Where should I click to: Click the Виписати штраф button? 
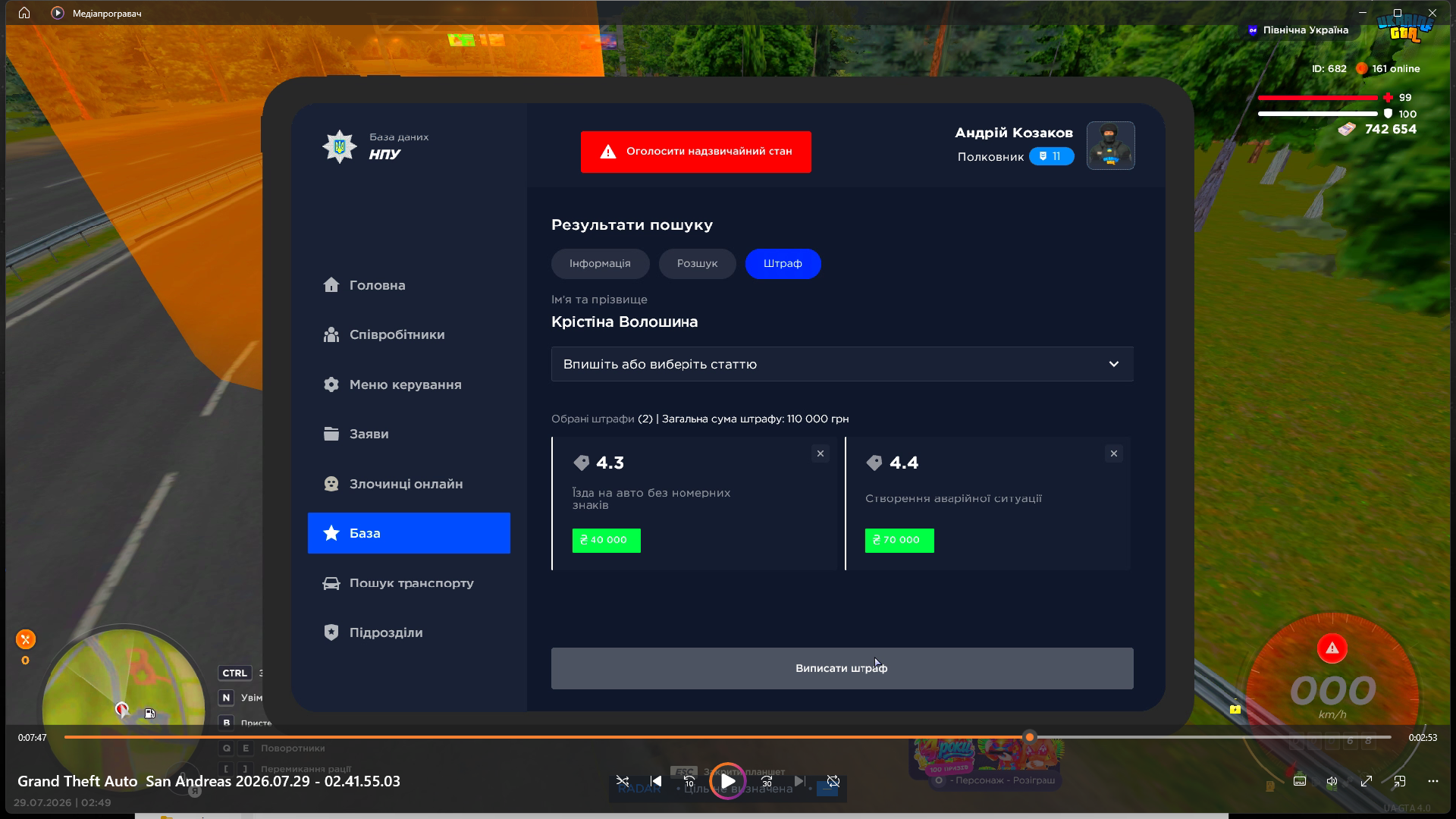[x=842, y=668]
